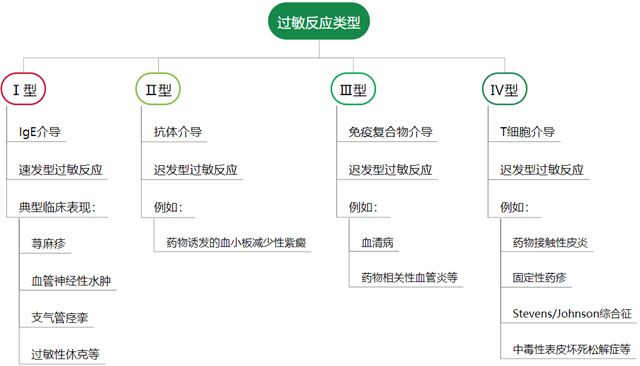640x366 pixels.
Task: Select 典型临床表现: node
Action: pyautogui.click(x=57, y=207)
